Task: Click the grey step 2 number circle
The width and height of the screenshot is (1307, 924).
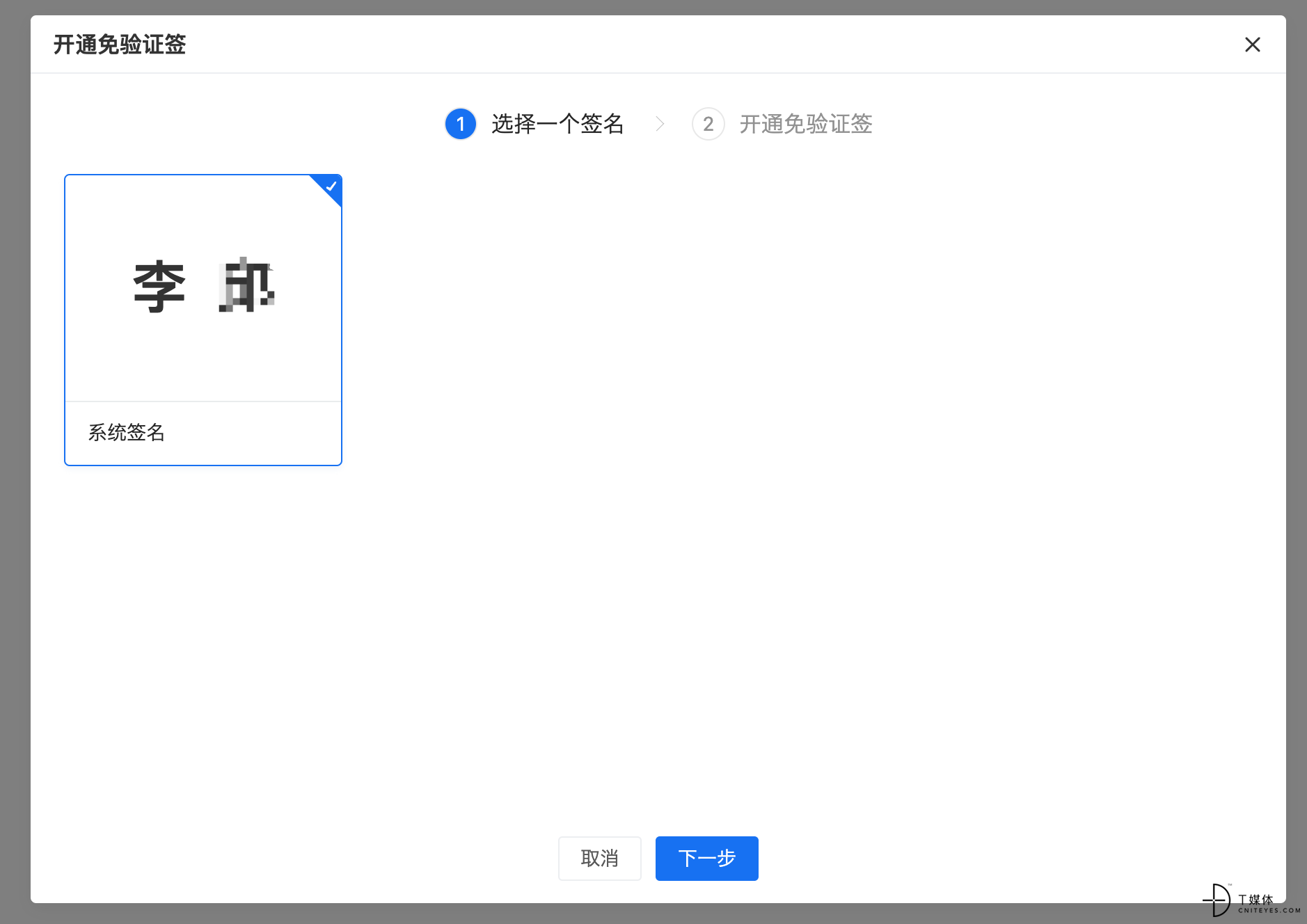Action: (708, 124)
